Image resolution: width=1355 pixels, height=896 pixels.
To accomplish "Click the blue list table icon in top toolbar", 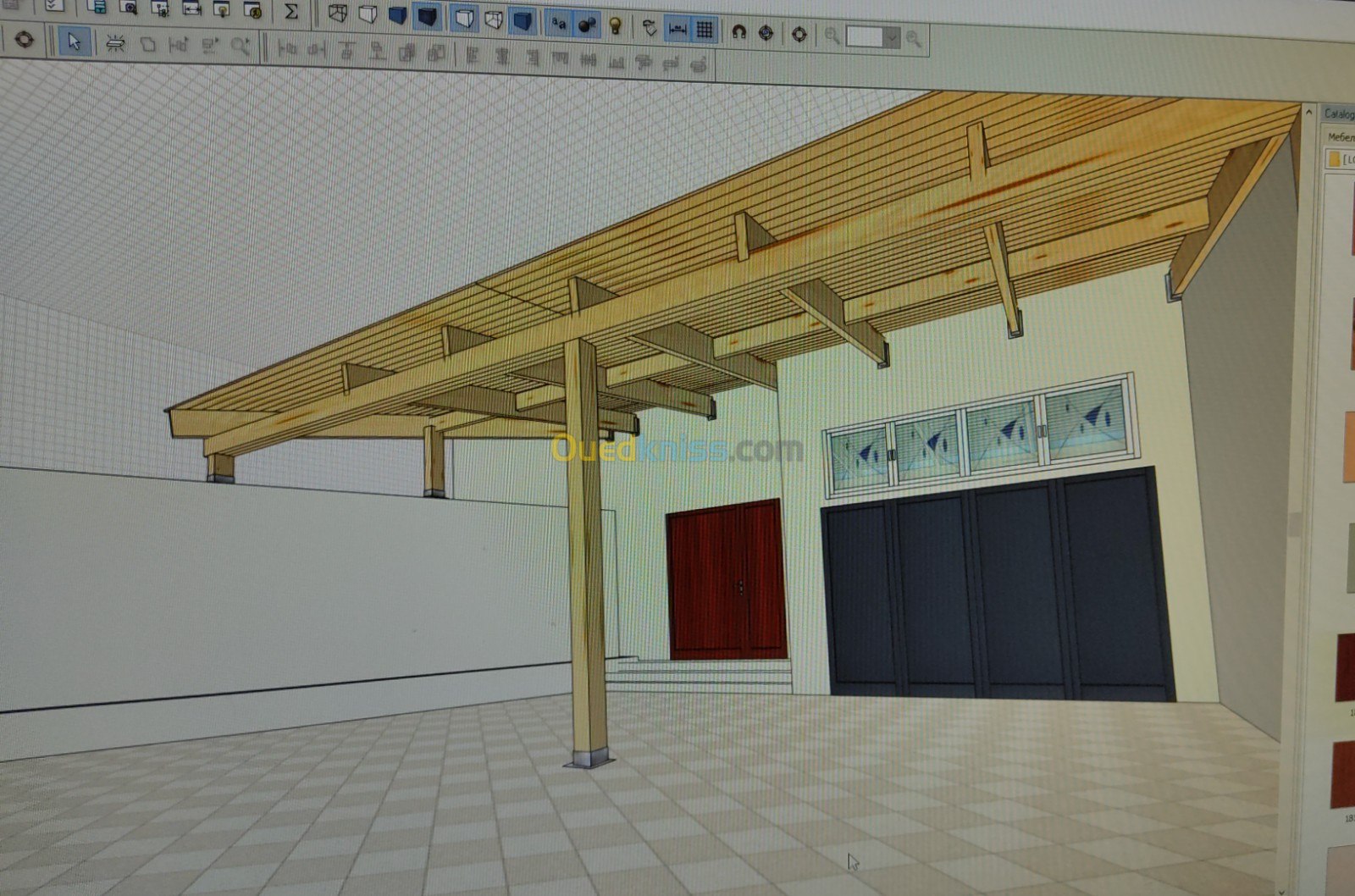I will [97, 8].
